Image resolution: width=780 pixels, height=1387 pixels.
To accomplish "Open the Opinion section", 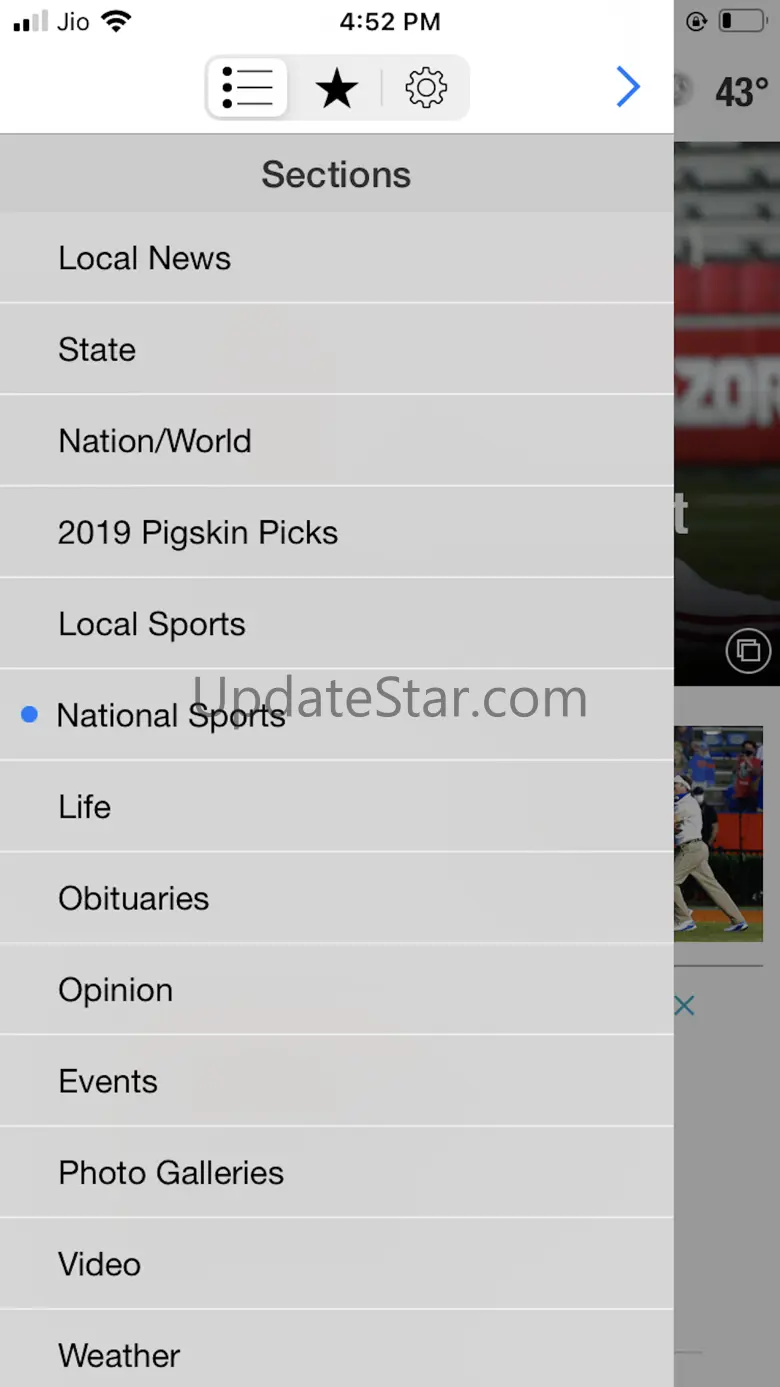I will (x=337, y=990).
